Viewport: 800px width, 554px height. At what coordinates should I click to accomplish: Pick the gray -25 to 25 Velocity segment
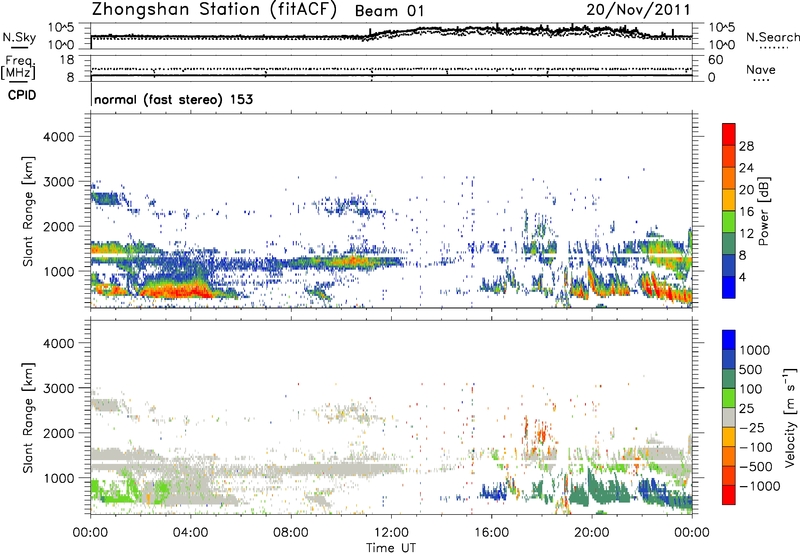(x=729, y=417)
